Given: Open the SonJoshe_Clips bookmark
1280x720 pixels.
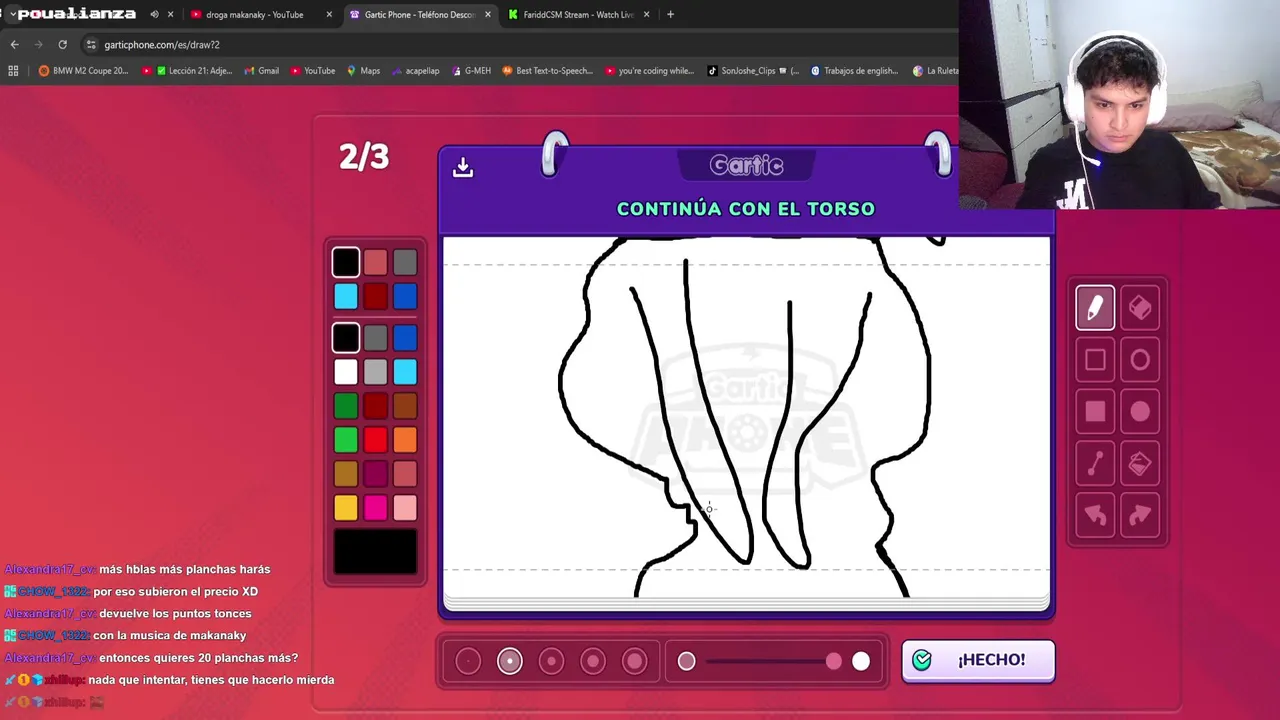Looking at the screenshot, I should 753,71.
